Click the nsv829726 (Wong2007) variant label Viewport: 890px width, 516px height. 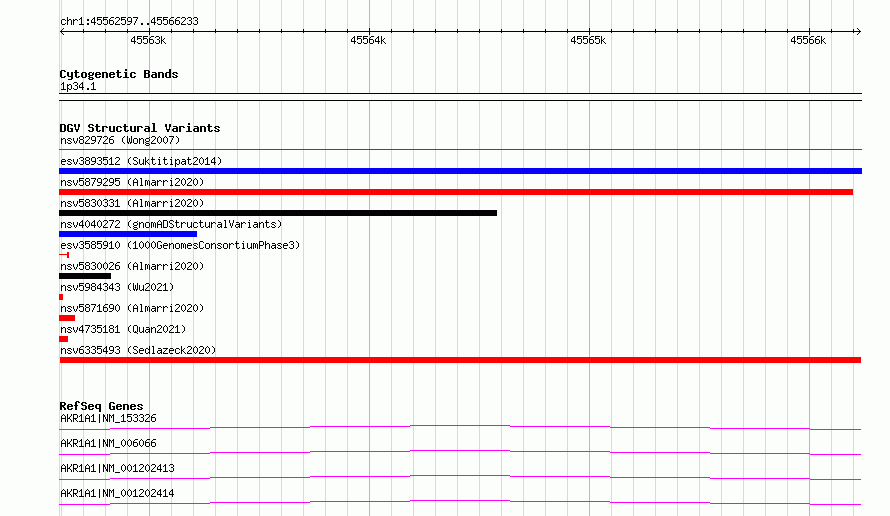[x=120, y=140]
